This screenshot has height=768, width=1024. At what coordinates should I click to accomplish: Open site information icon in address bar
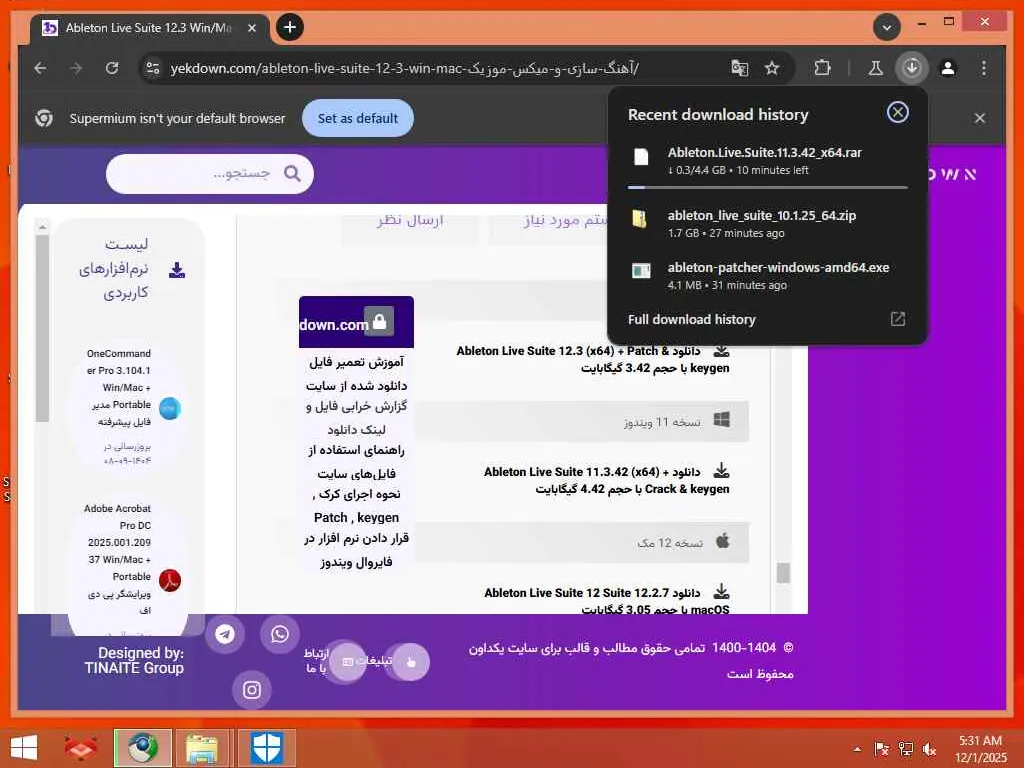click(x=153, y=68)
